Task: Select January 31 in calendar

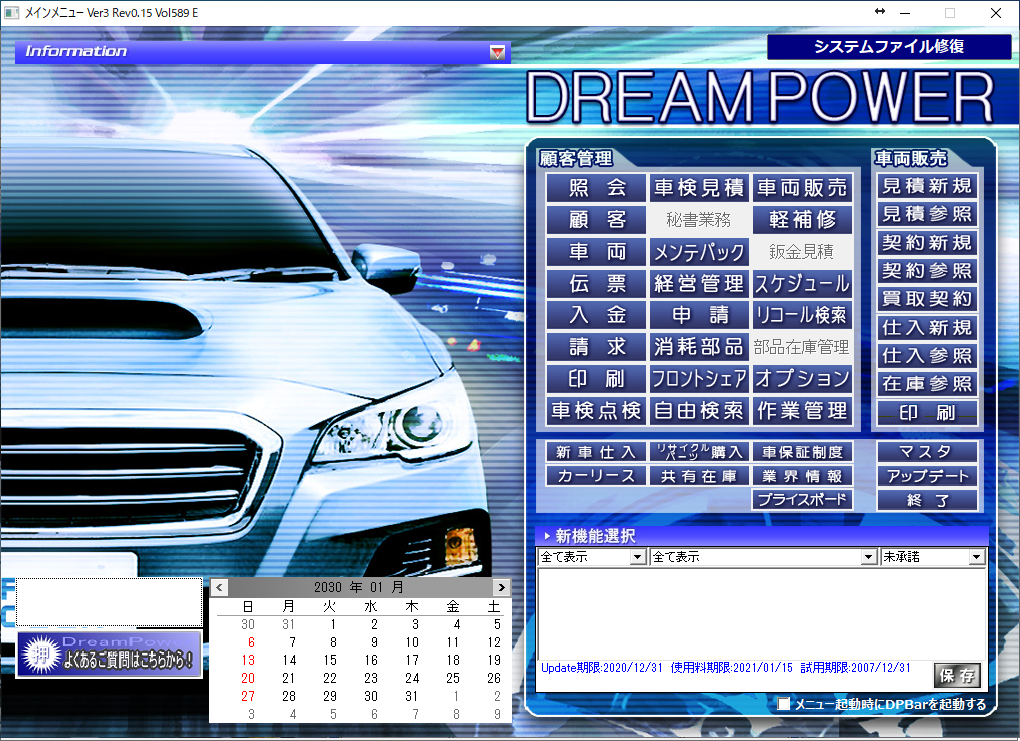Action: click(412, 696)
